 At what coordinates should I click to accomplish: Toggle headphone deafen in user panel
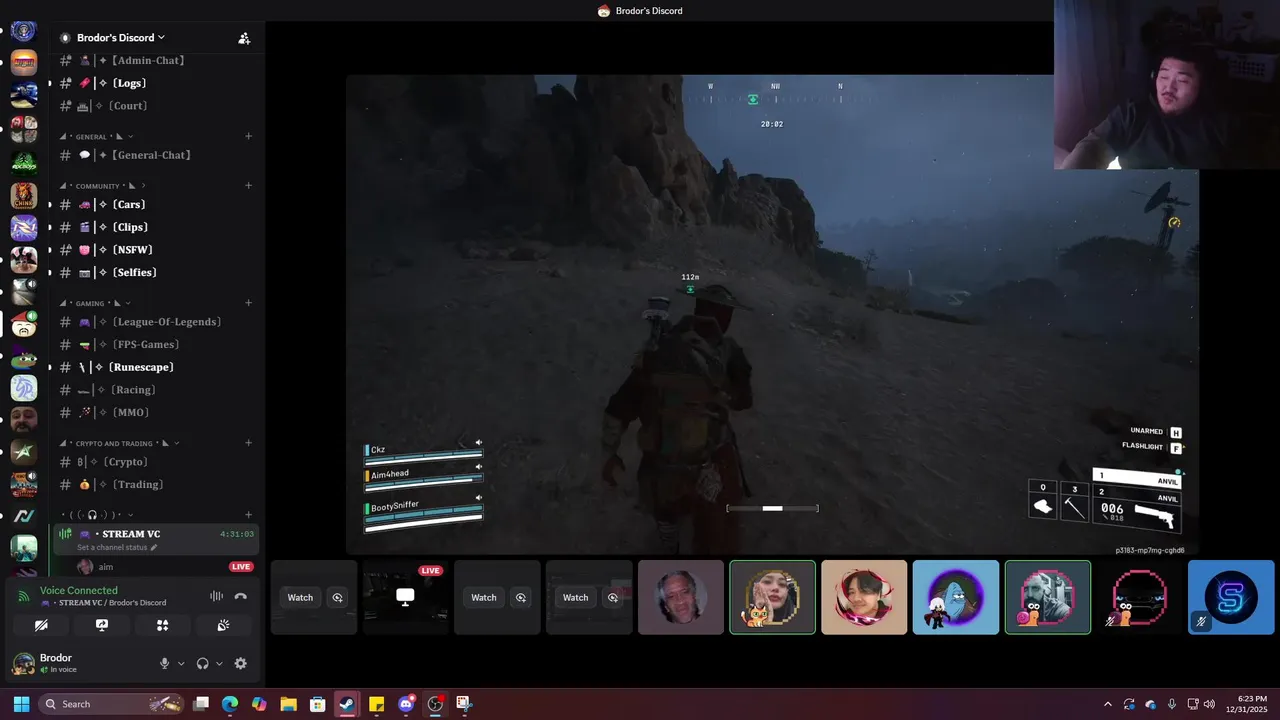click(x=203, y=663)
